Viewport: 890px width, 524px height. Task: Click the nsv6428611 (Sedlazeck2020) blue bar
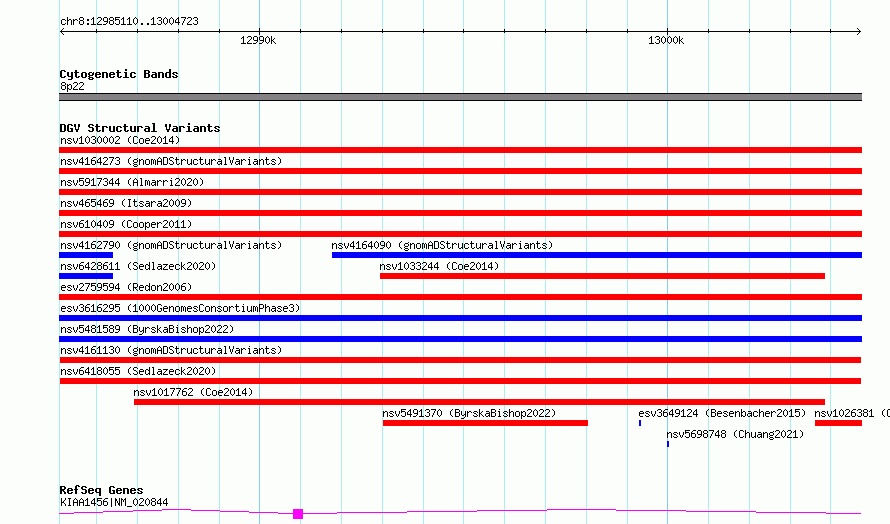pyautogui.click(x=86, y=276)
